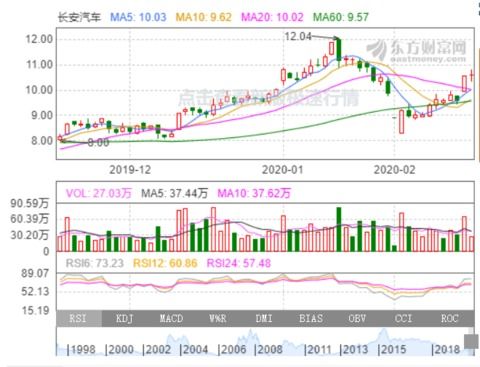
Task: Click the 2006 marker on timeline
Action: coord(232,350)
